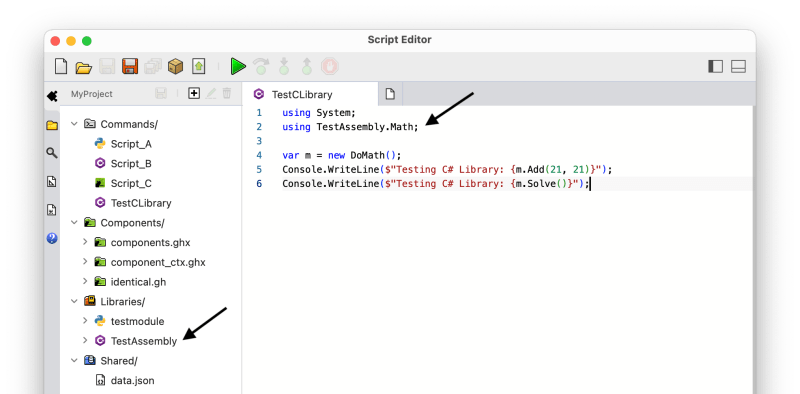Select the TestAssembly tree row
Viewport: 800px width, 394px height.
click(x=151, y=341)
